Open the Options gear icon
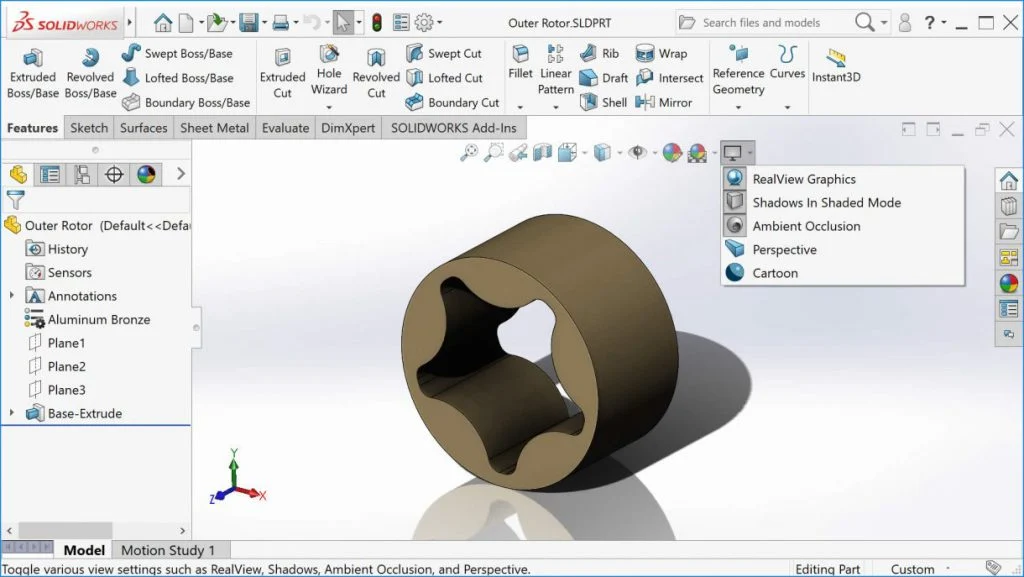Image resolution: width=1024 pixels, height=577 pixels. click(424, 23)
